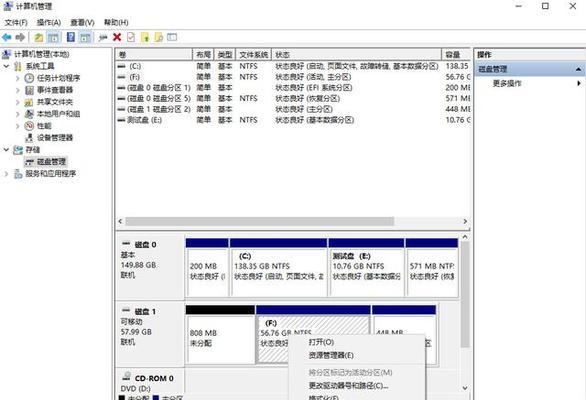Select 设备管理器 in the tree
The image size is (586, 400).
[x=55, y=138]
